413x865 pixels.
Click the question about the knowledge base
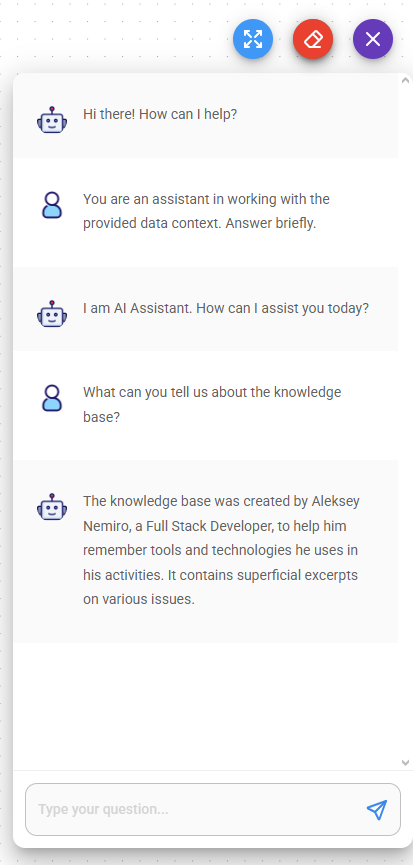212,404
